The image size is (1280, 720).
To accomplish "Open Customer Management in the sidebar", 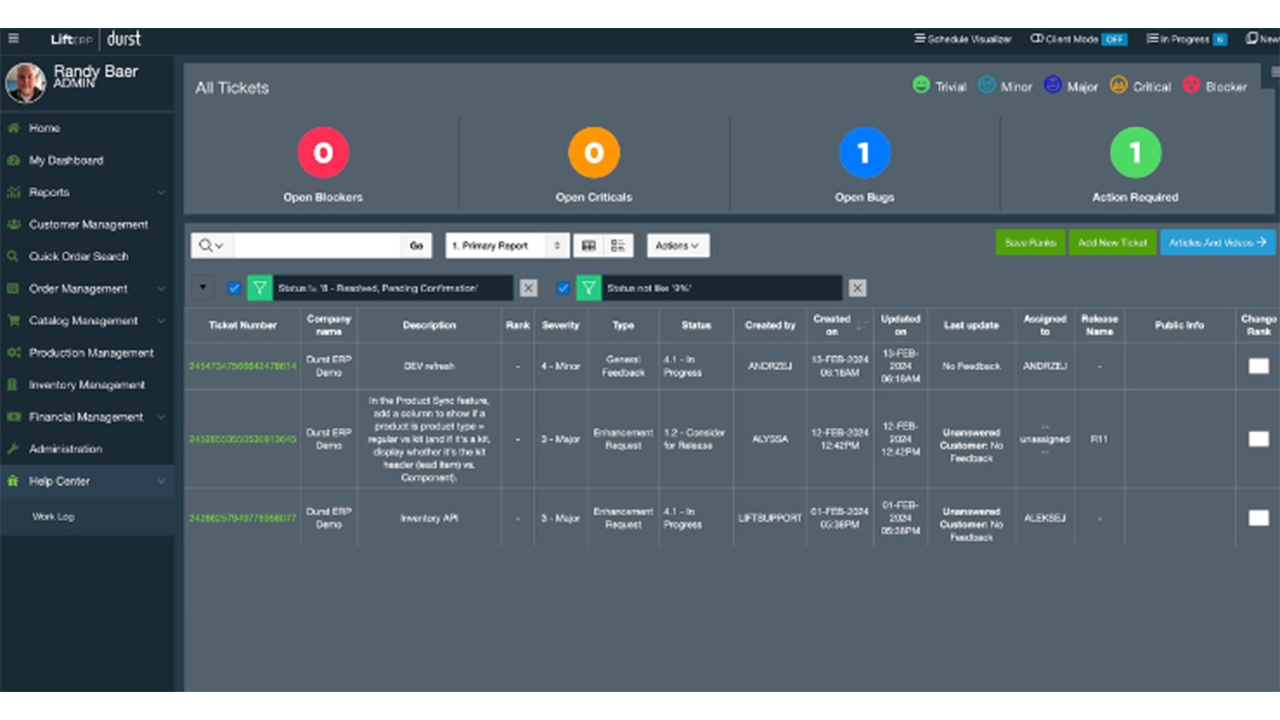I will click(x=88, y=225).
